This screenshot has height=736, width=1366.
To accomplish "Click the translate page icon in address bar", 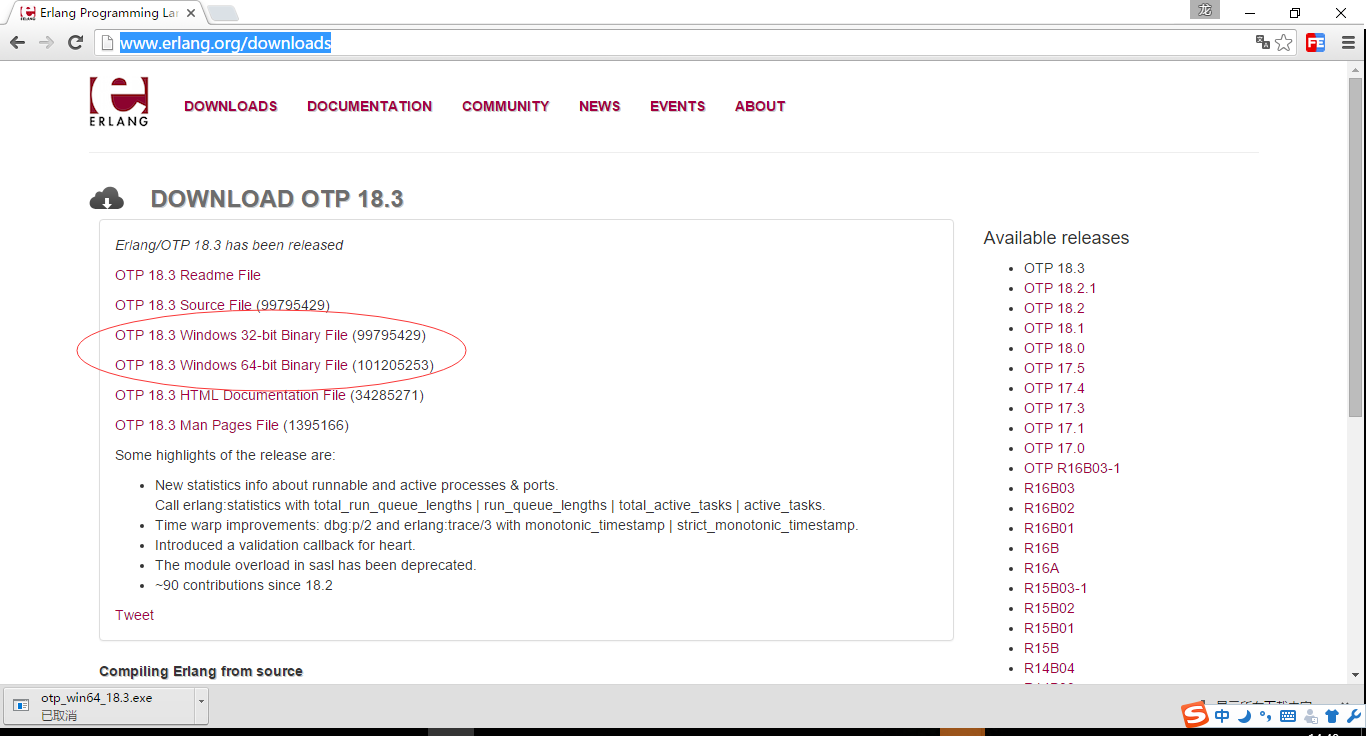I will pyautogui.click(x=1263, y=43).
